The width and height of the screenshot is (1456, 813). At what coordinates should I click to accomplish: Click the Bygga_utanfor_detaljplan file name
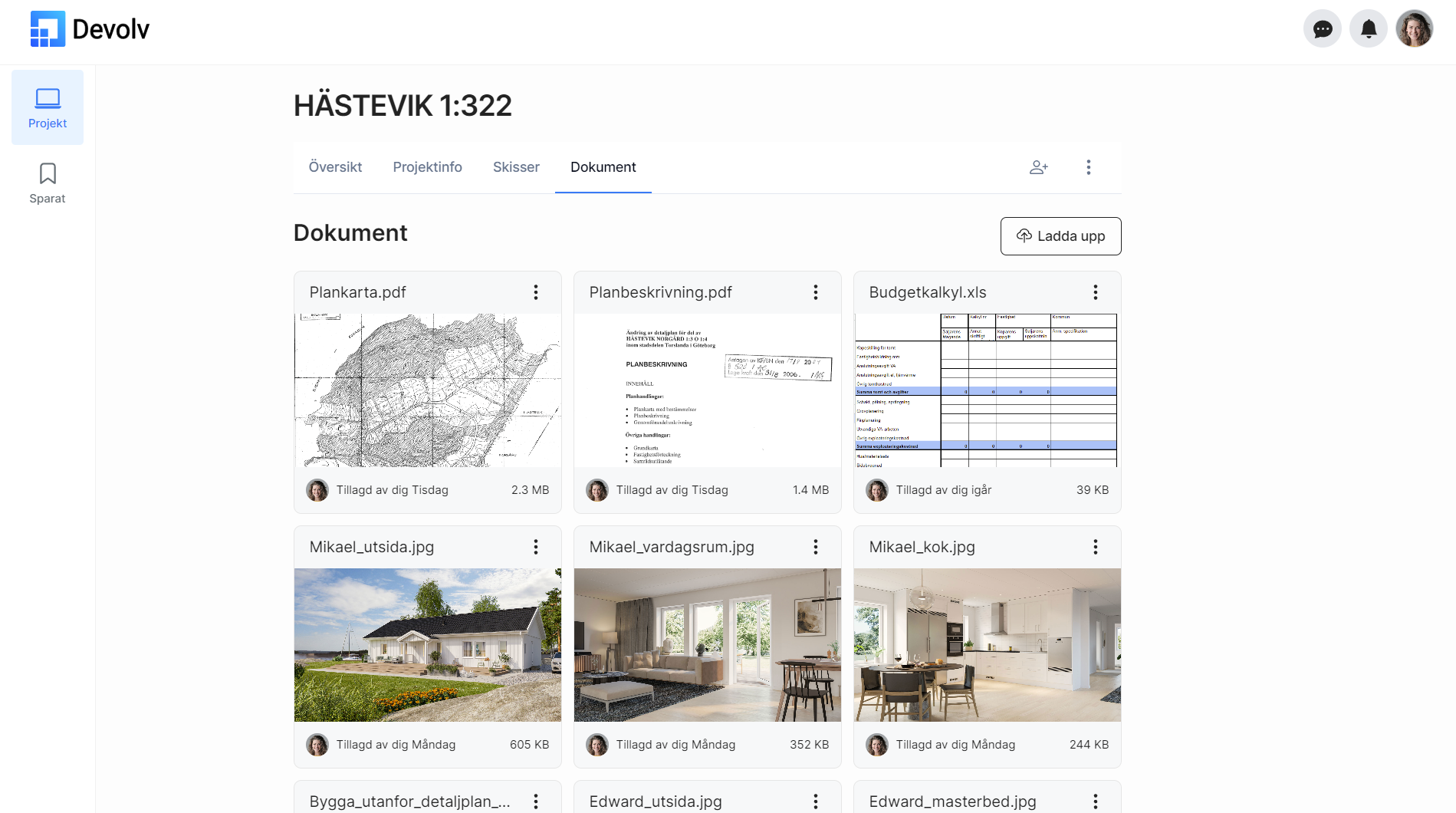pyautogui.click(x=410, y=801)
